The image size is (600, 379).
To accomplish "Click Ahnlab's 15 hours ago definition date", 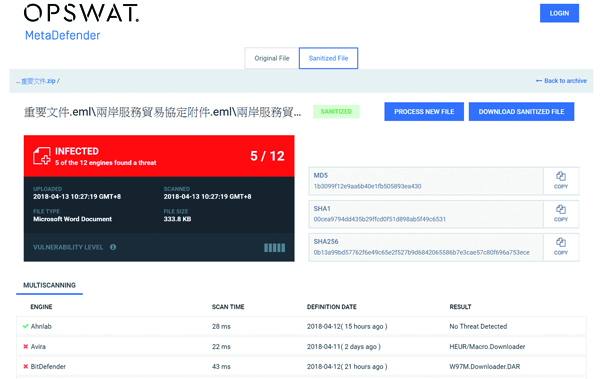I will [x=347, y=326].
